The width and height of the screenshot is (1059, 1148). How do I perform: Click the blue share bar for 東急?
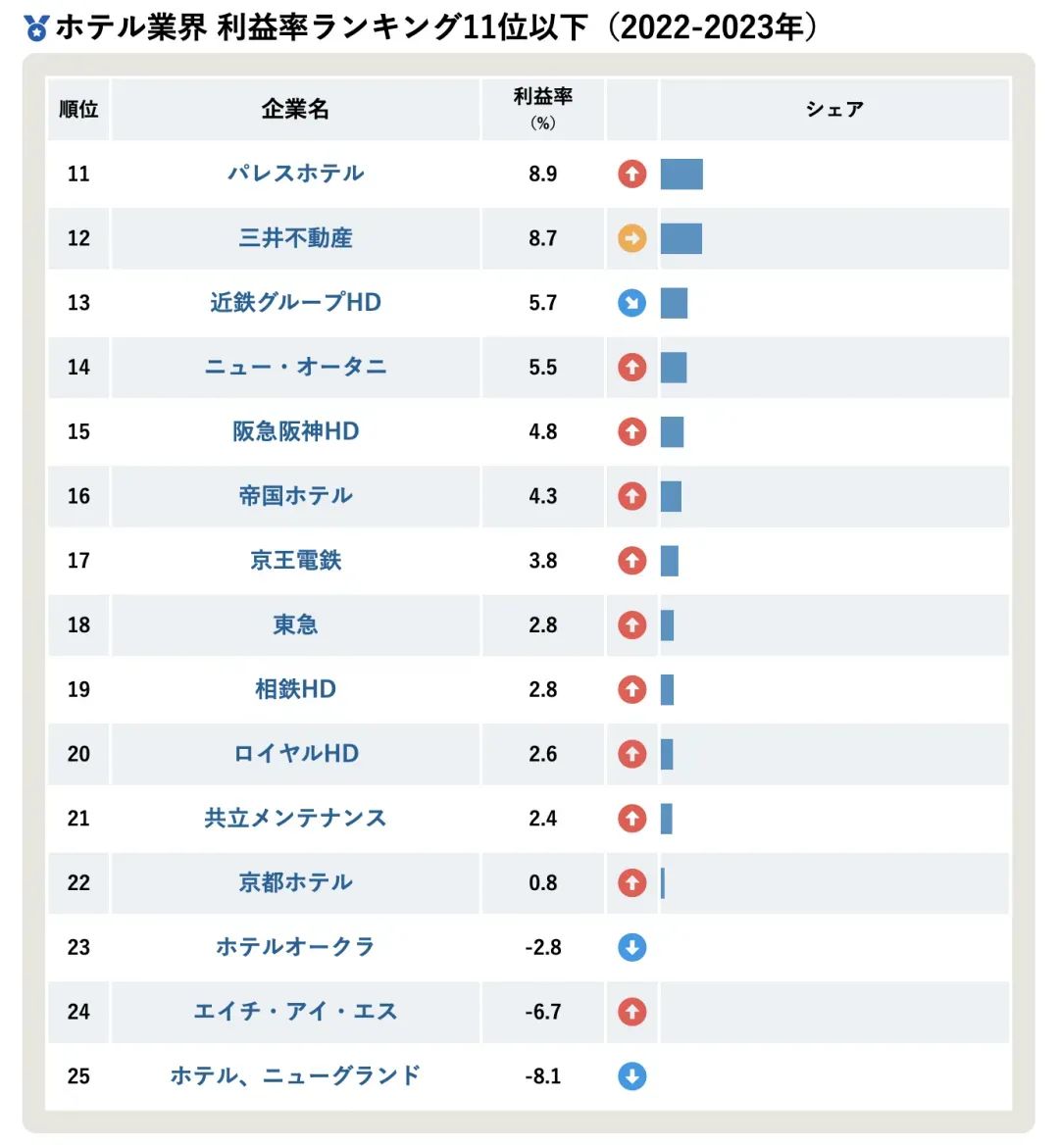[667, 625]
